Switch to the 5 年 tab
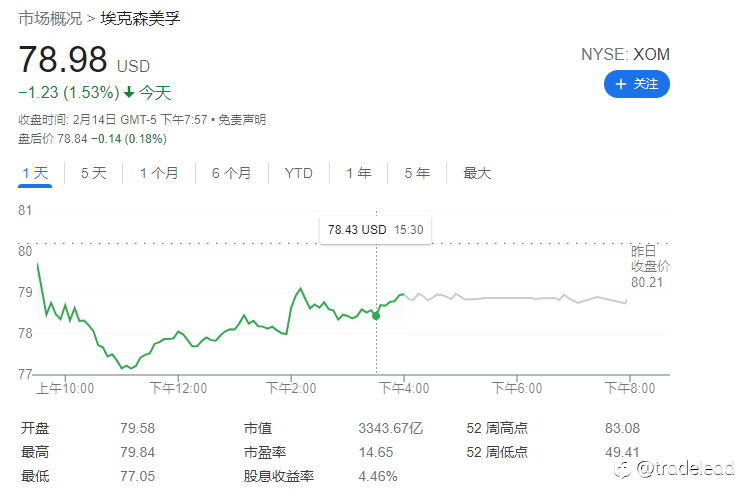 pos(417,173)
